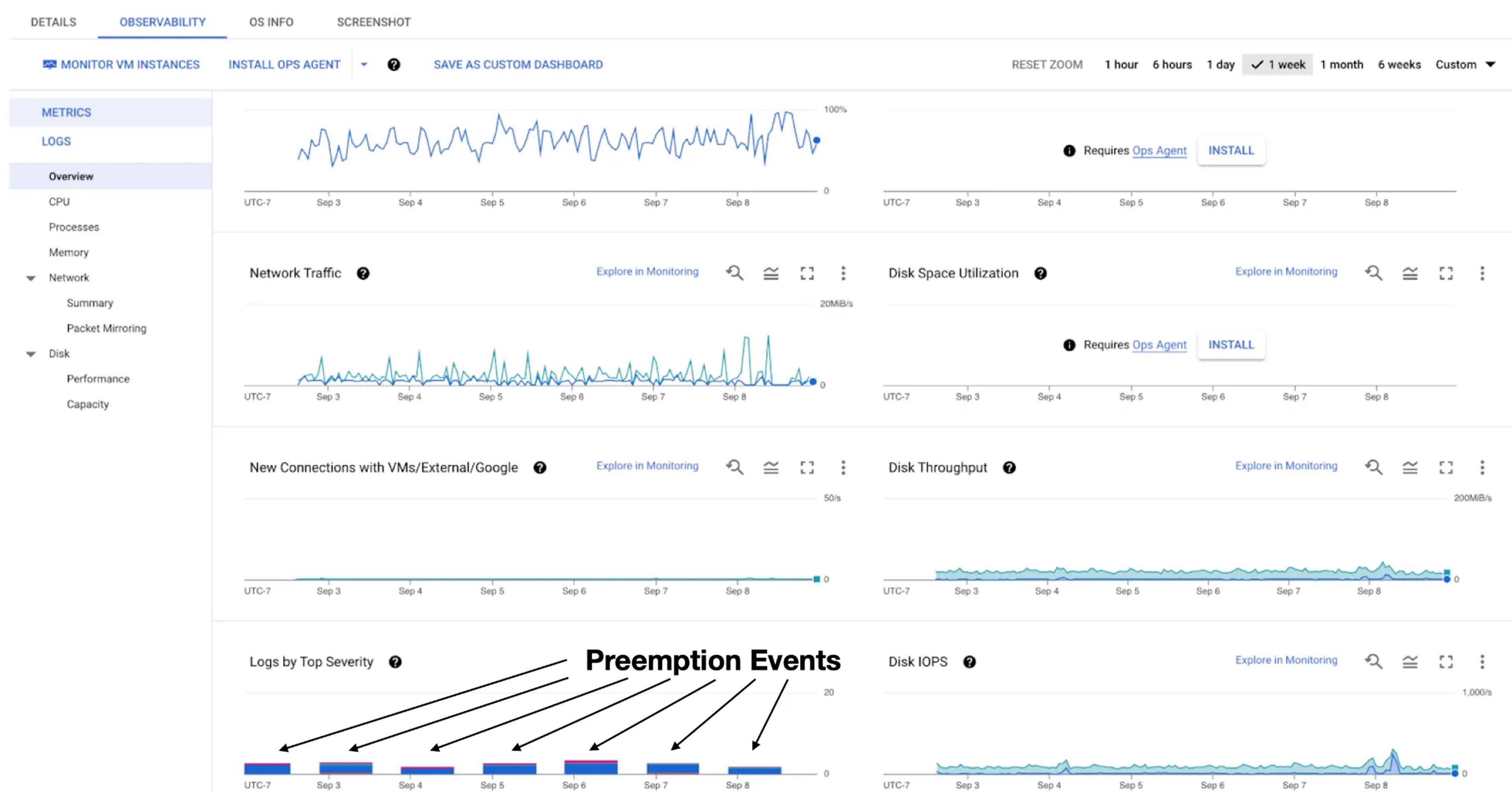1512x812 pixels.
Task: Click INSTALL button in Disk Space Utilization
Action: pos(1230,345)
